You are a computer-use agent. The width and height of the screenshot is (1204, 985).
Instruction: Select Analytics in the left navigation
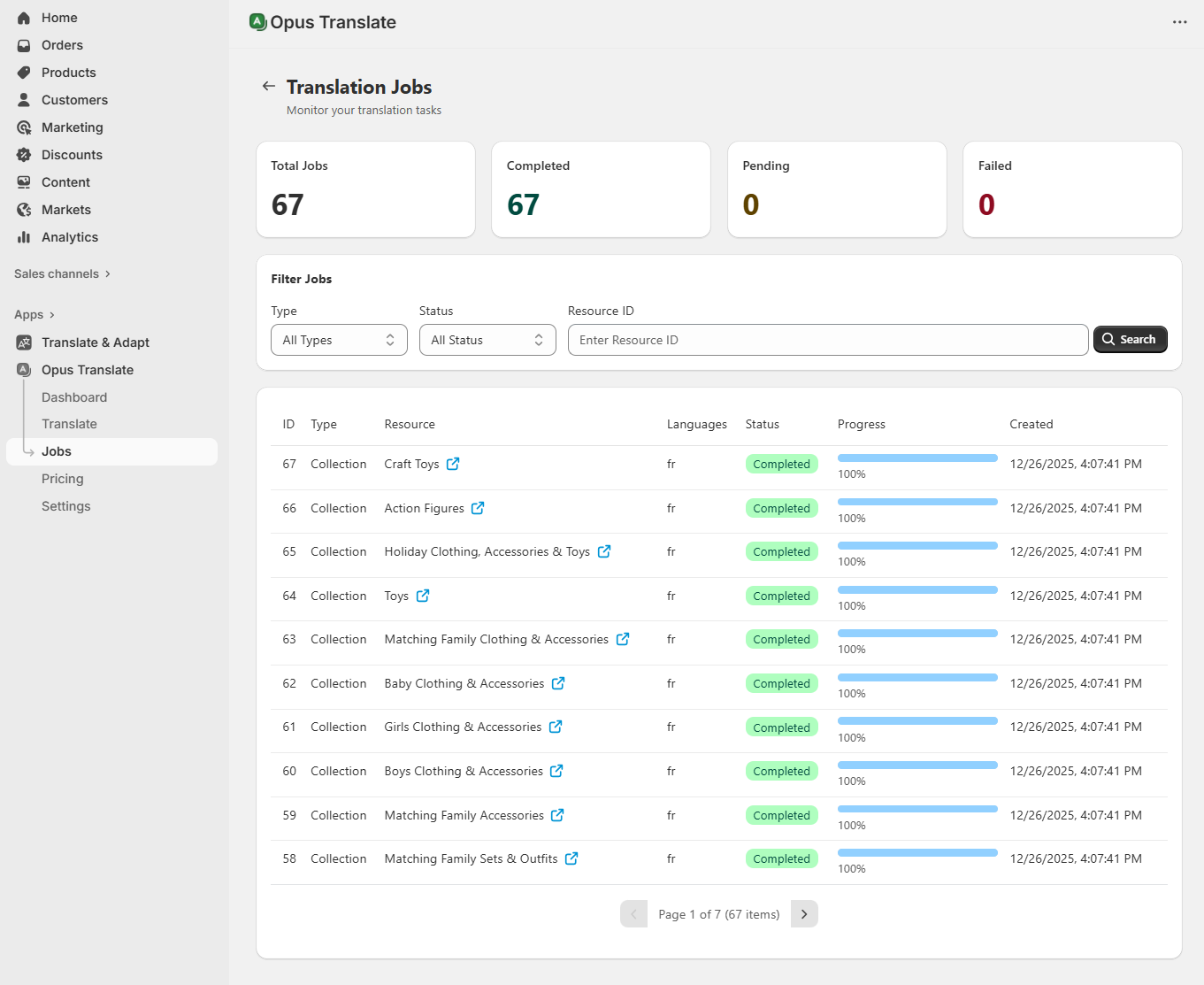[x=70, y=237]
